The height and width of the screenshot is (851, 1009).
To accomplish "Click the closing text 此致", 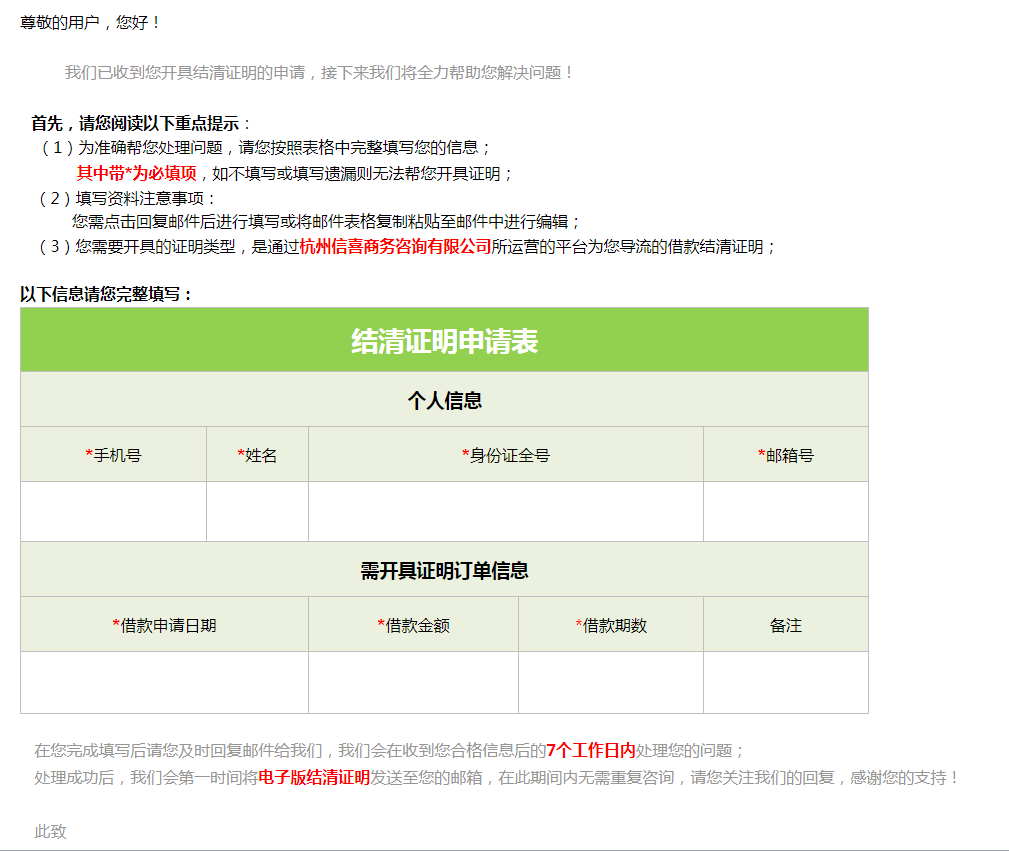I will pyautogui.click(x=50, y=831).
